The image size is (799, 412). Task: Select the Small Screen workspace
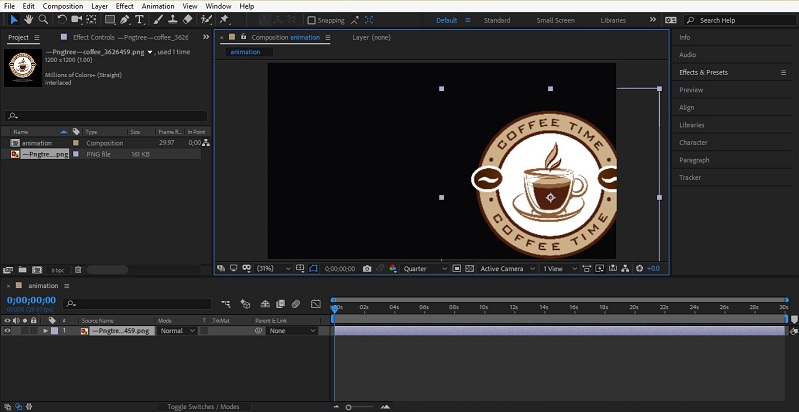click(555, 20)
